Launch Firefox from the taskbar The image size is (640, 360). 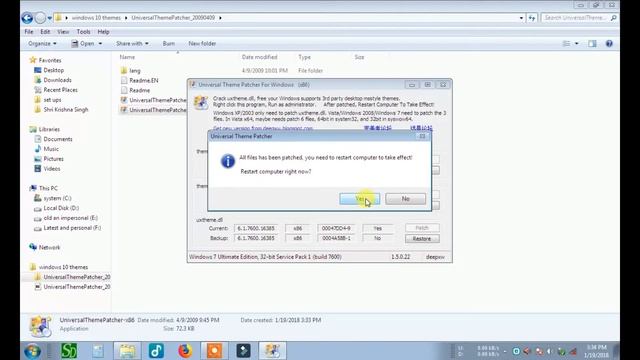click(x=185, y=351)
